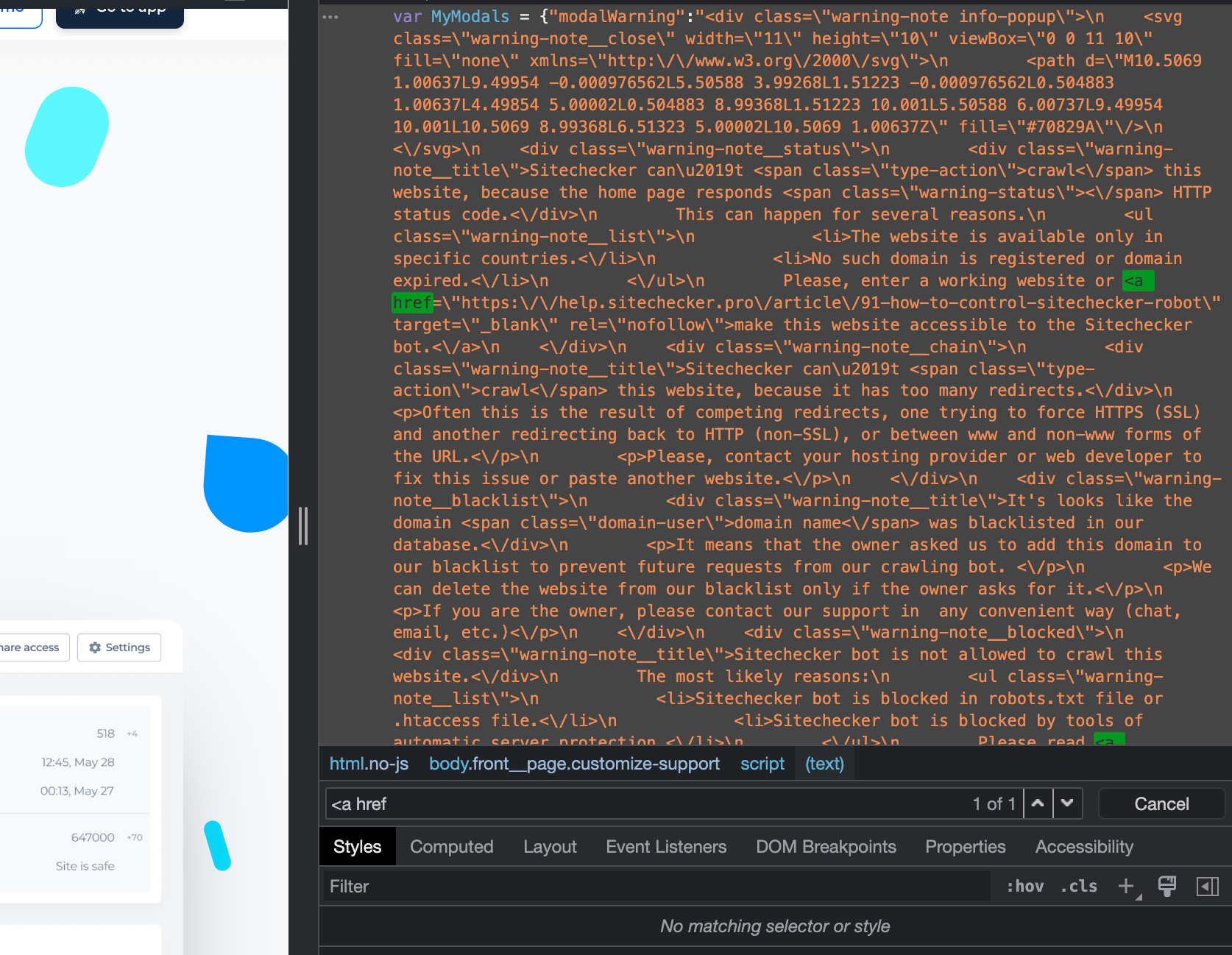
Task: Open the Properties tab
Action: [965, 847]
